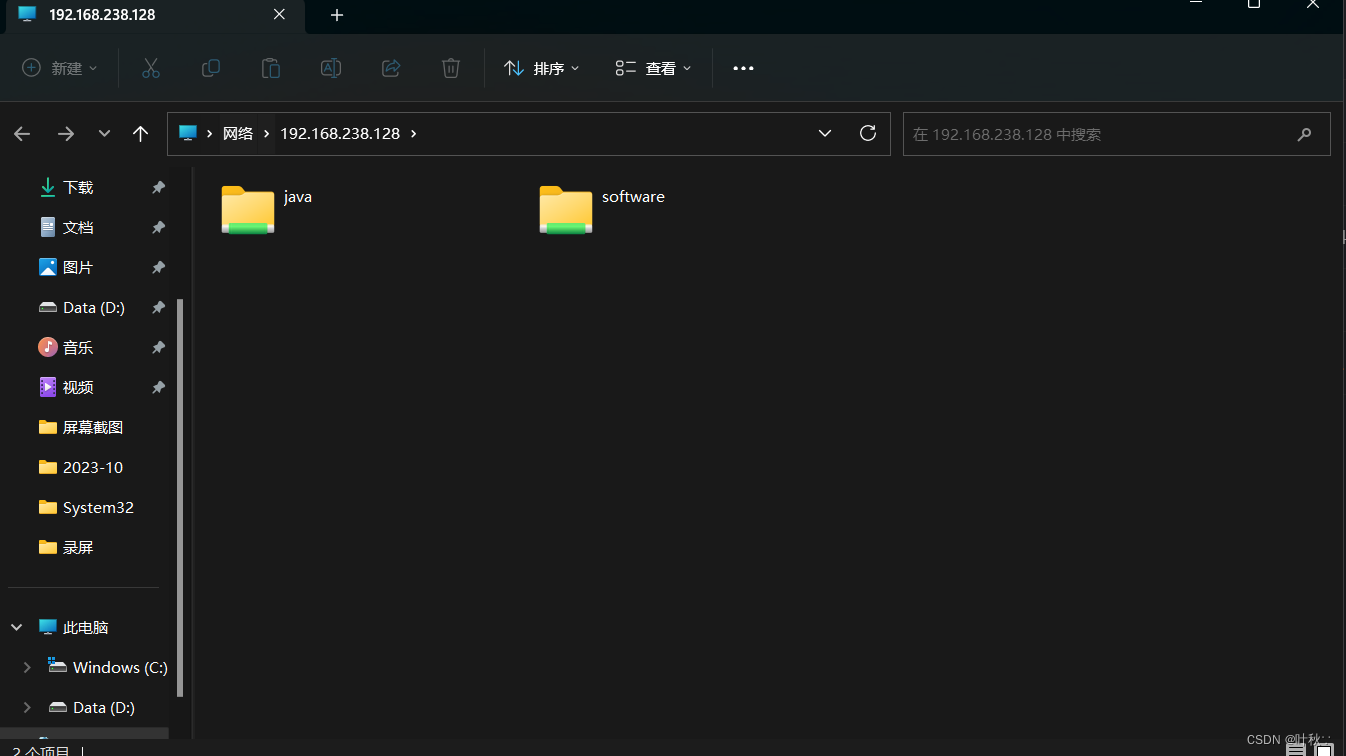
Task: Open the 排序 sort dropdown
Action: coord(542,68)
